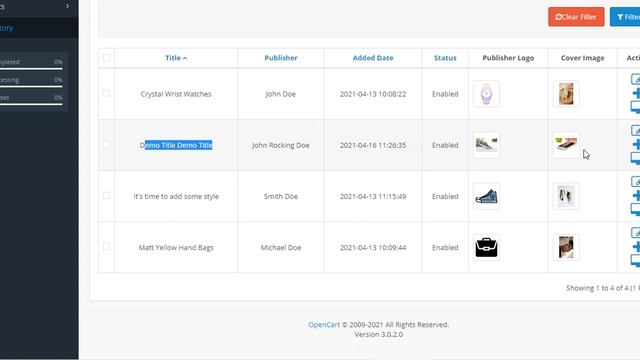Click the 'Matt Yellow Hand Bags' title cell
The width and height of the screenshot is (640, 360).
tap(176, 247)
